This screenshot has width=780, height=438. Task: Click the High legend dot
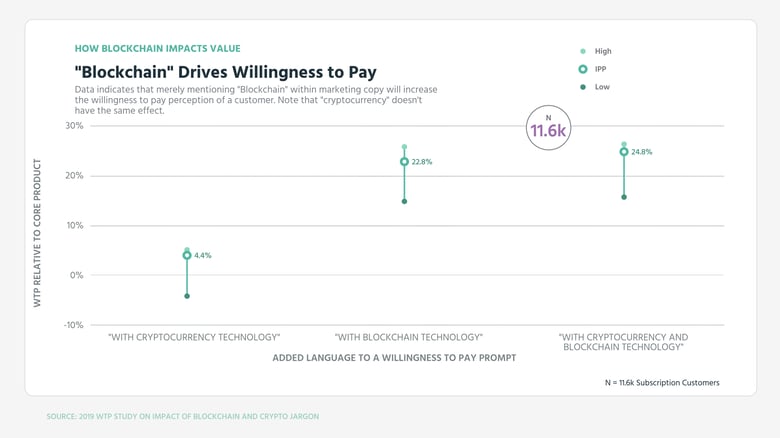tap(583, 51)
